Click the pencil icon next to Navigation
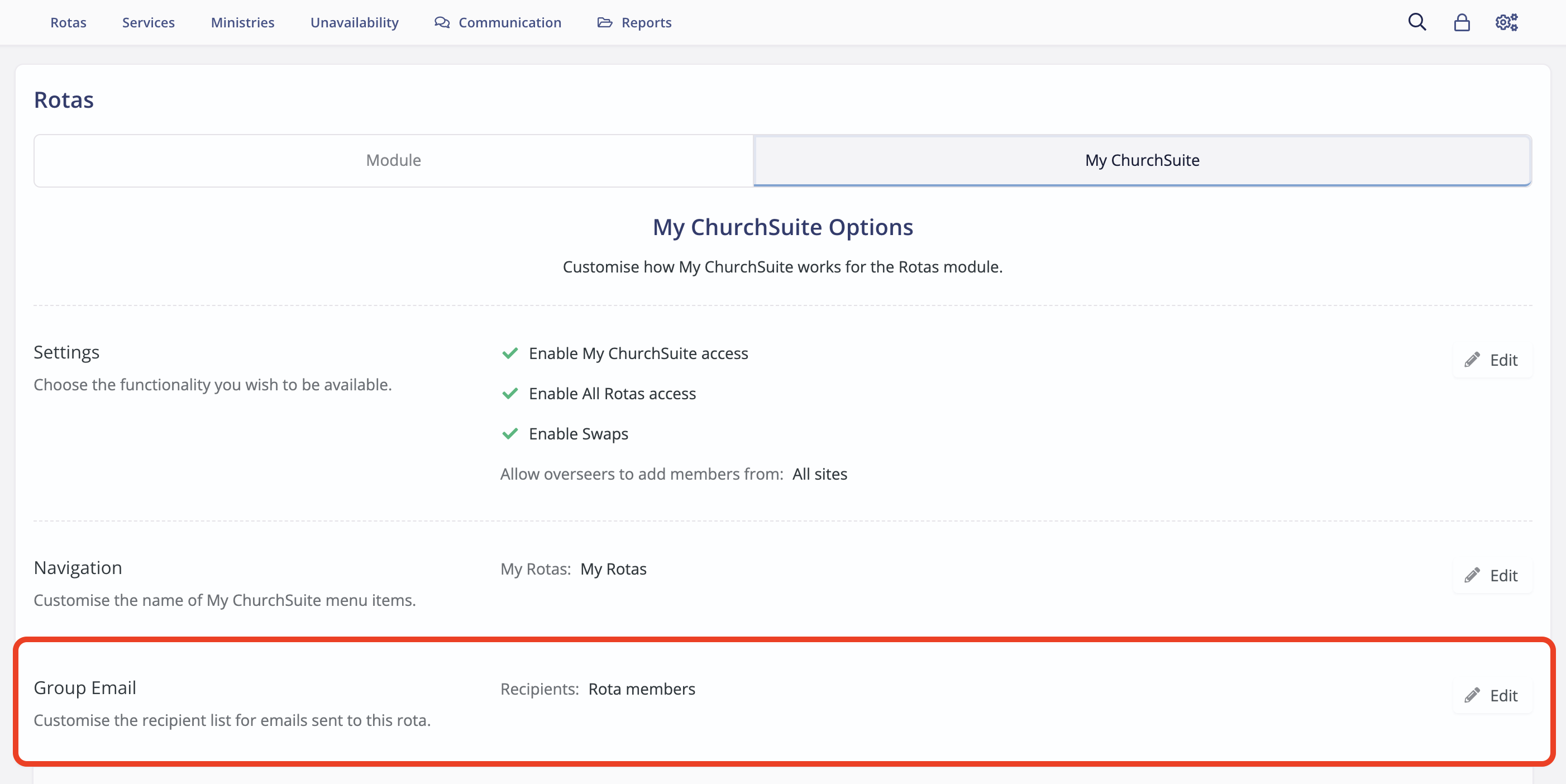1566x784 pixels. [x=1472, y=575]
